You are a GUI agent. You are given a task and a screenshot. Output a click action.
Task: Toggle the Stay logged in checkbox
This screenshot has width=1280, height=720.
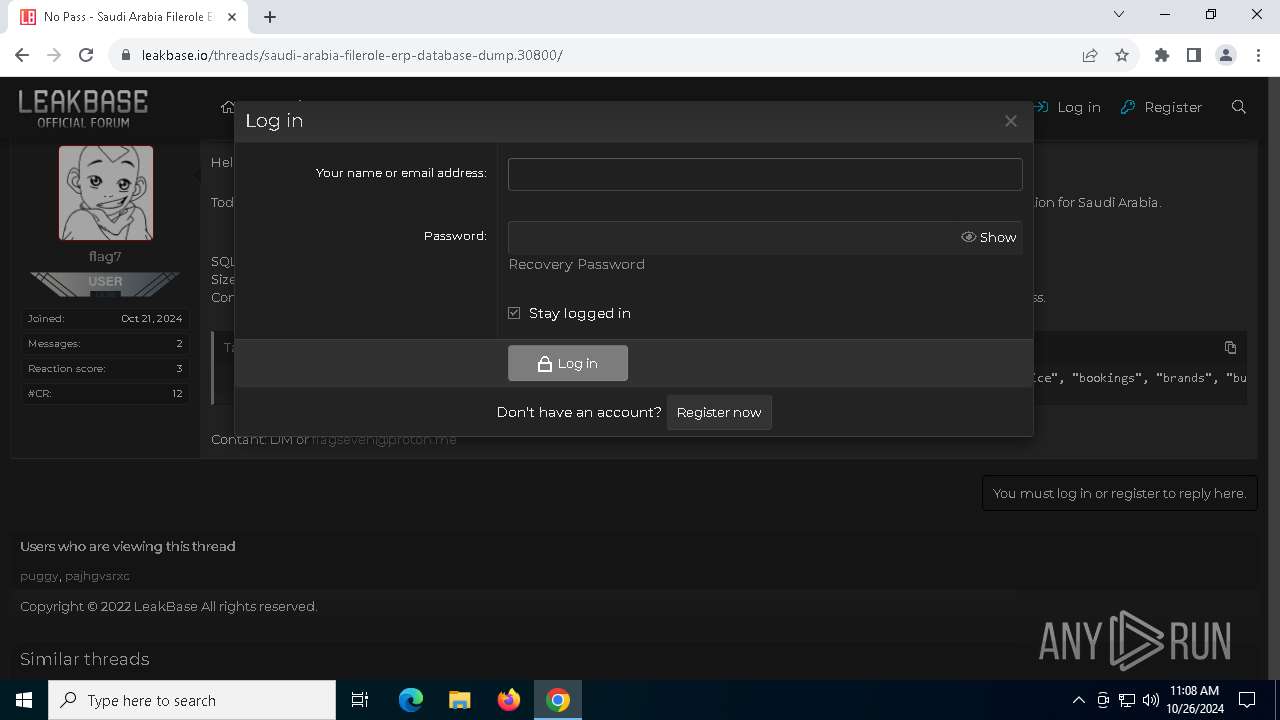click(514, 313)
